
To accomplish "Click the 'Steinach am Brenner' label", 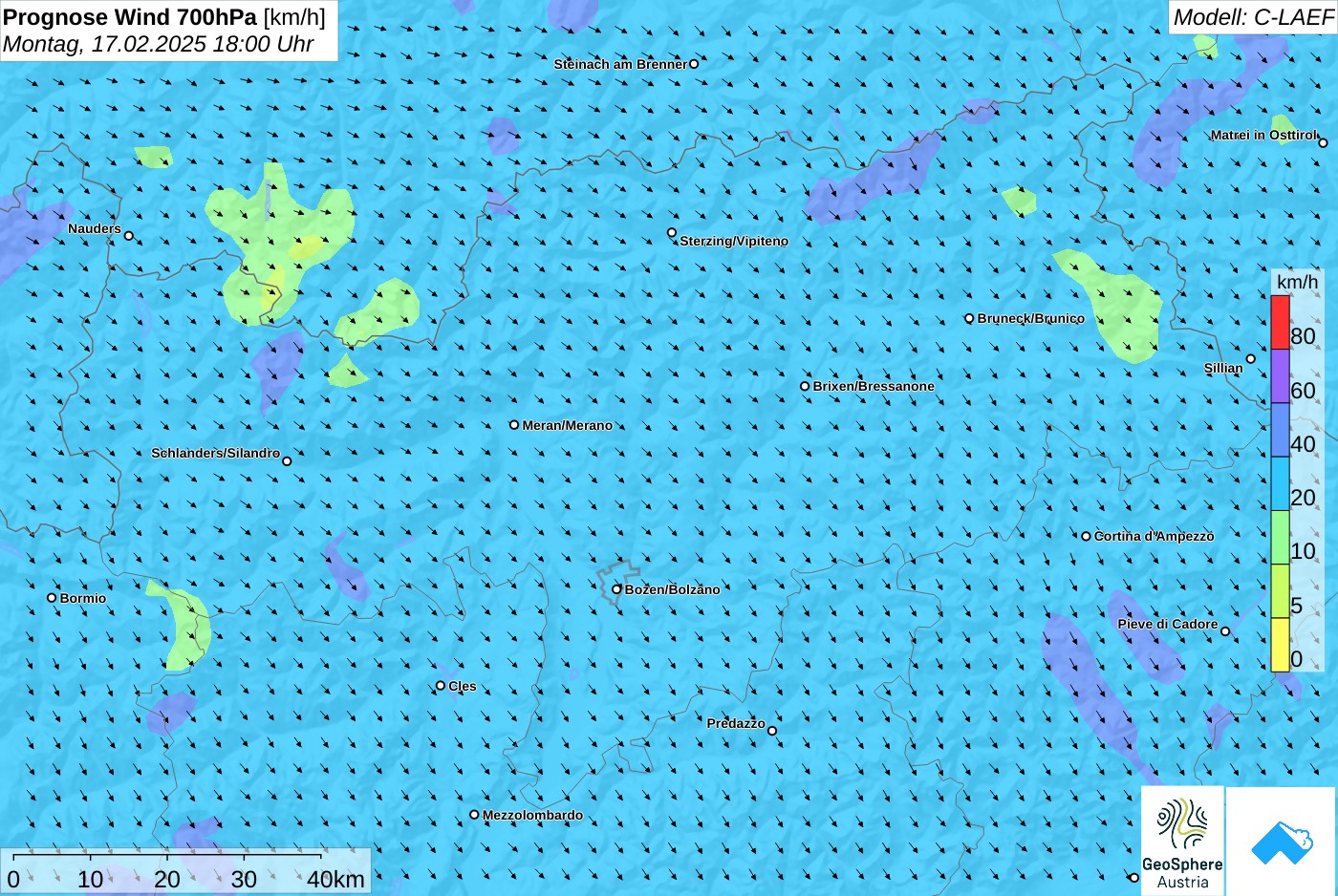I will (620, 64).
